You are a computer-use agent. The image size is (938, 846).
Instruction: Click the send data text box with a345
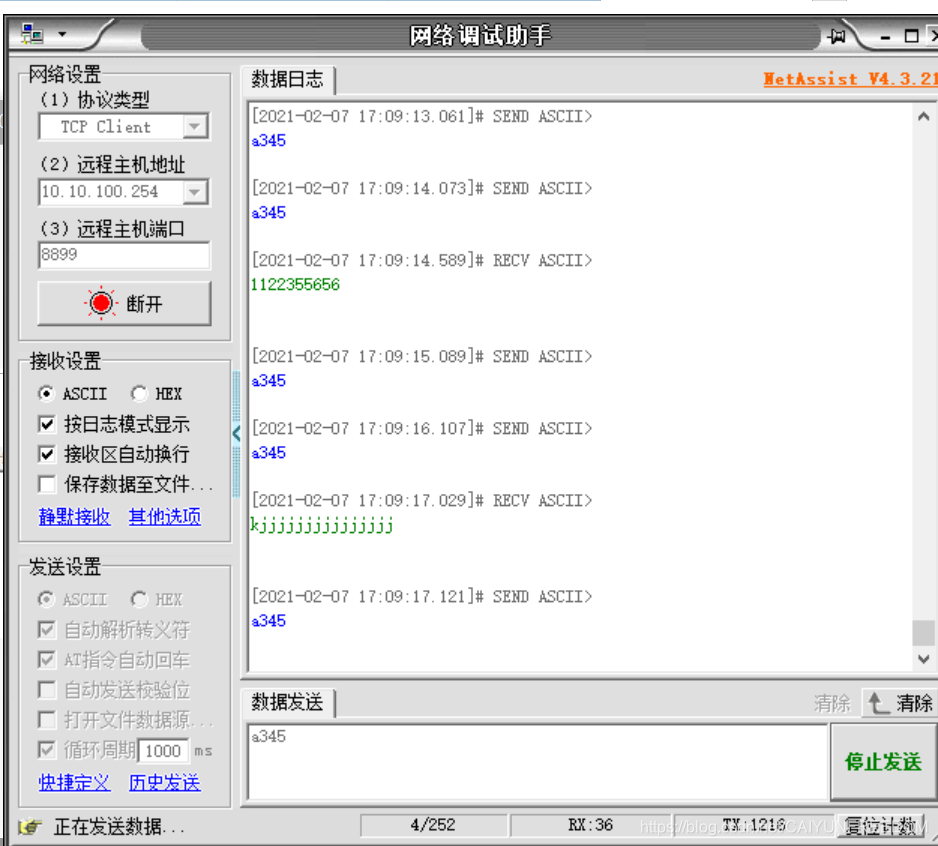(x=538, y=762)
